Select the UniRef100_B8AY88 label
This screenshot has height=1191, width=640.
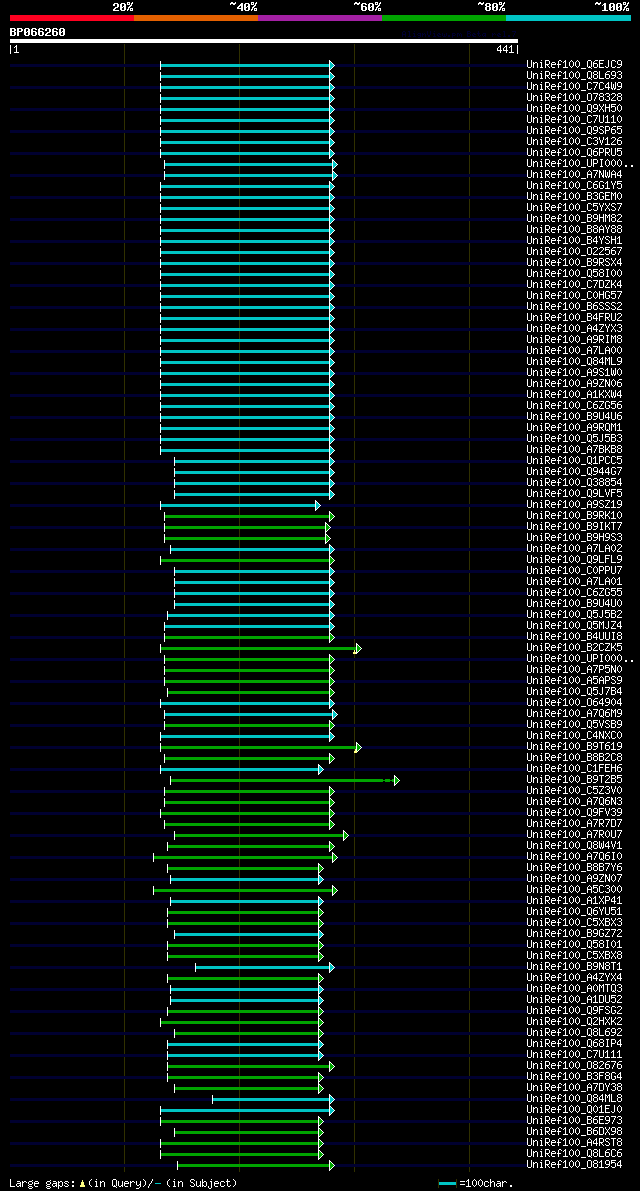(x=574, y=230)
